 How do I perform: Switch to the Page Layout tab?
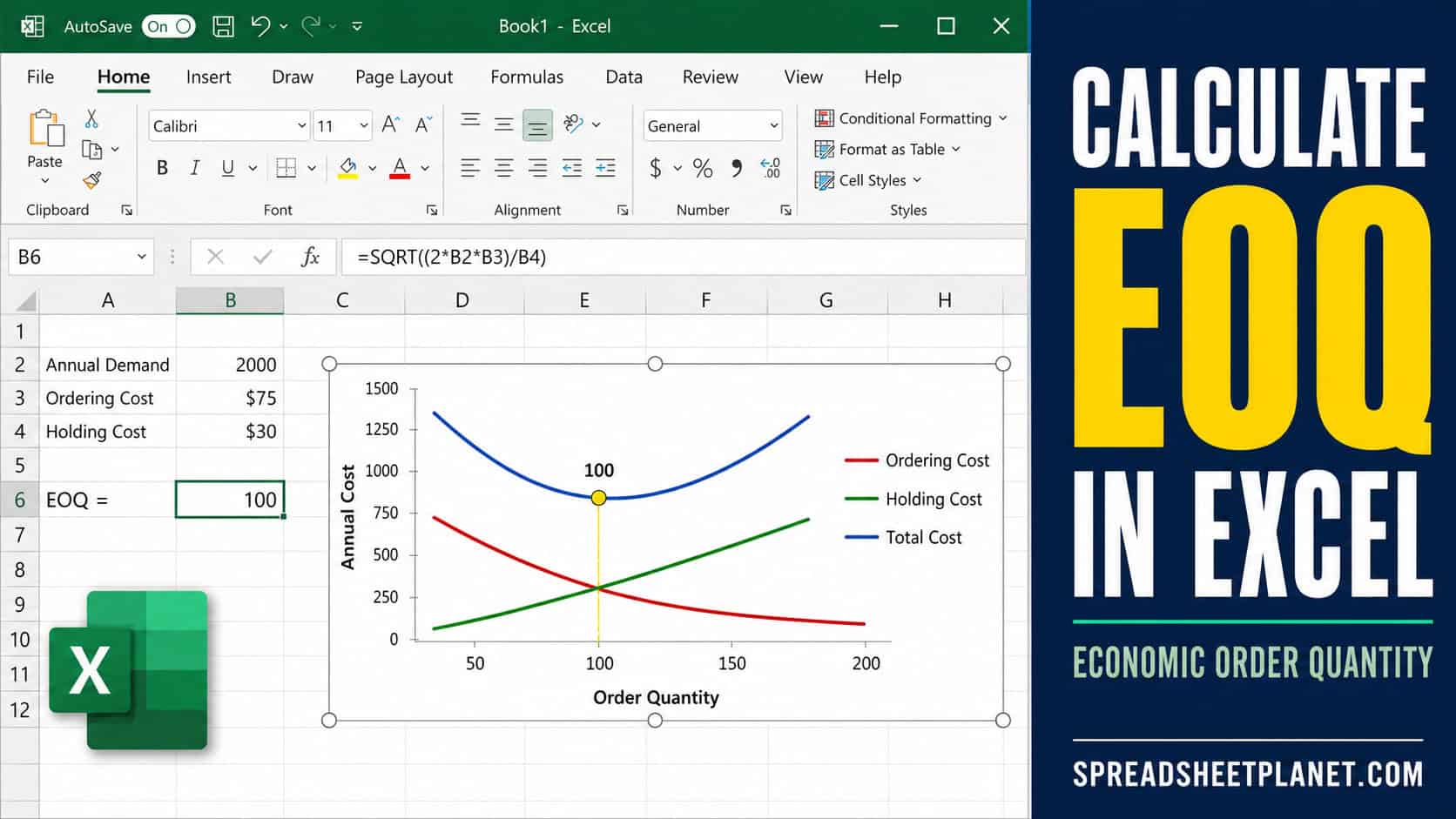pyautogui.click(x=404, y=77)
